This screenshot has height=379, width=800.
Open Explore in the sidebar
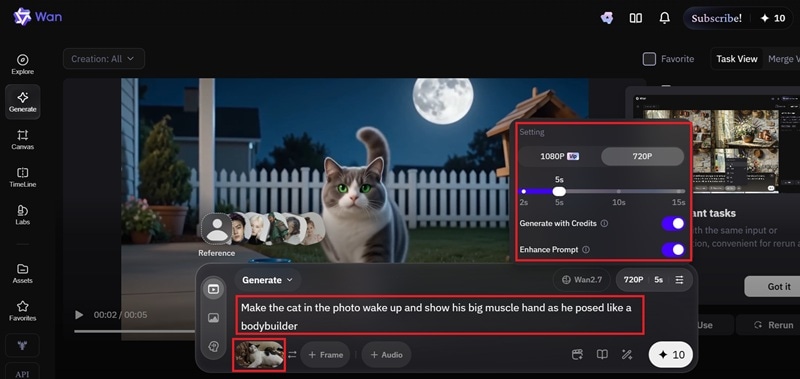22,64
